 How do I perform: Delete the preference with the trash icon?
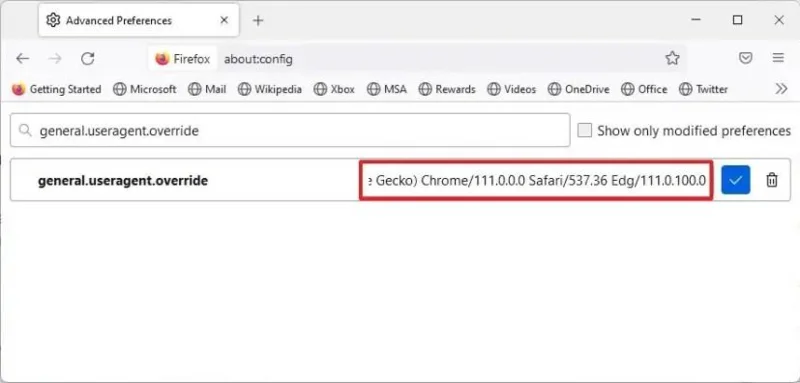click(772, 180)
